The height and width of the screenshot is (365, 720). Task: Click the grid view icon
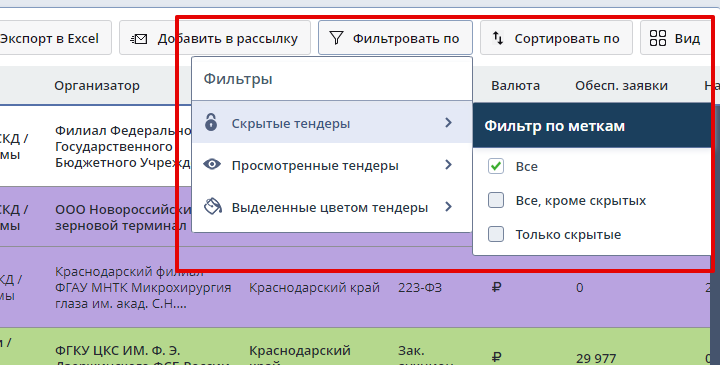point(658,38)
